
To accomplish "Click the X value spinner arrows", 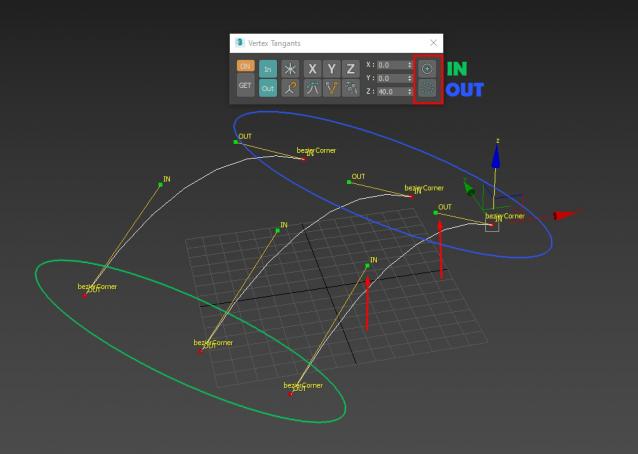I will click(410, 65).
